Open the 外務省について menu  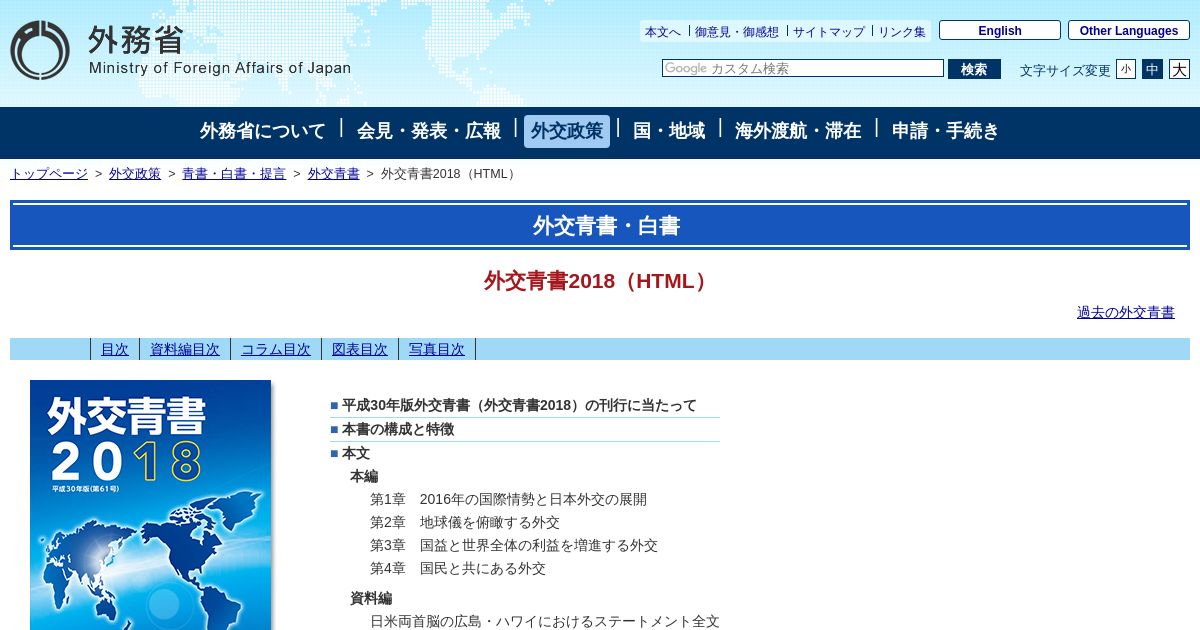point(263,131)
